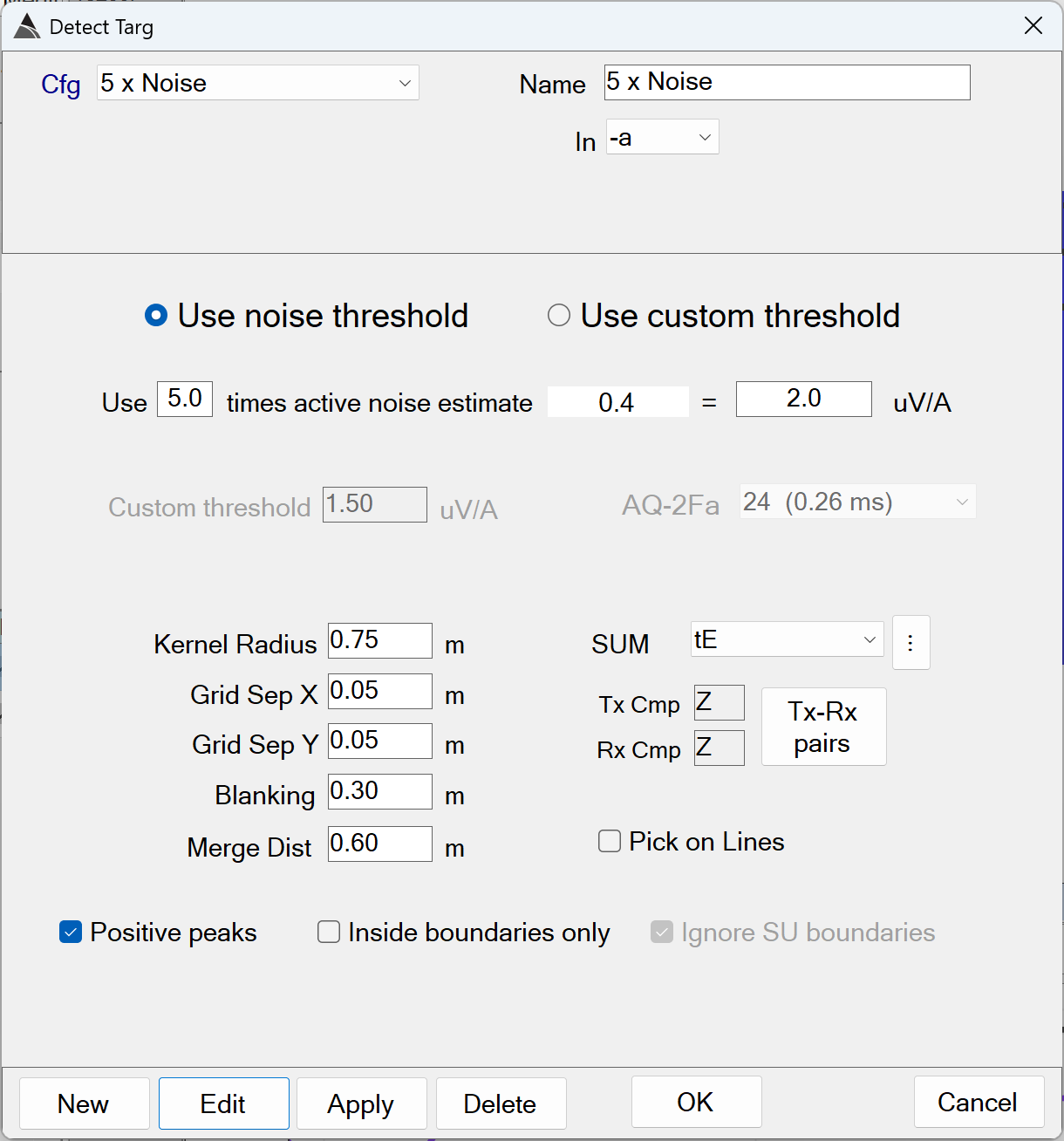Confirm with the OK button
This screenshot has height=1141, width=1064.
tap(696, 1102)
